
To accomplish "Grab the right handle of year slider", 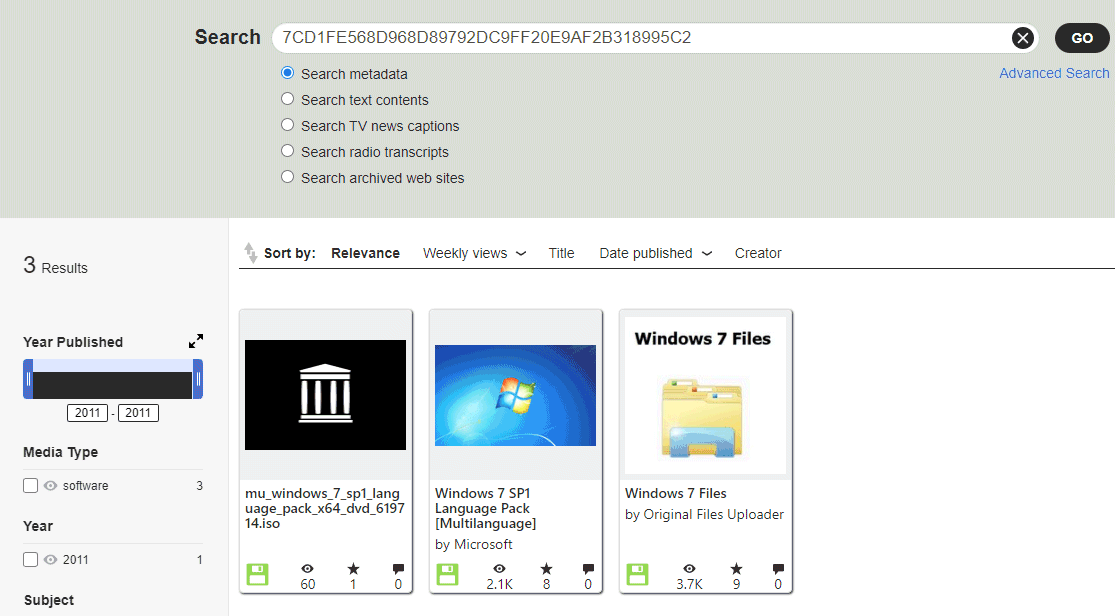I will [198, 379].
